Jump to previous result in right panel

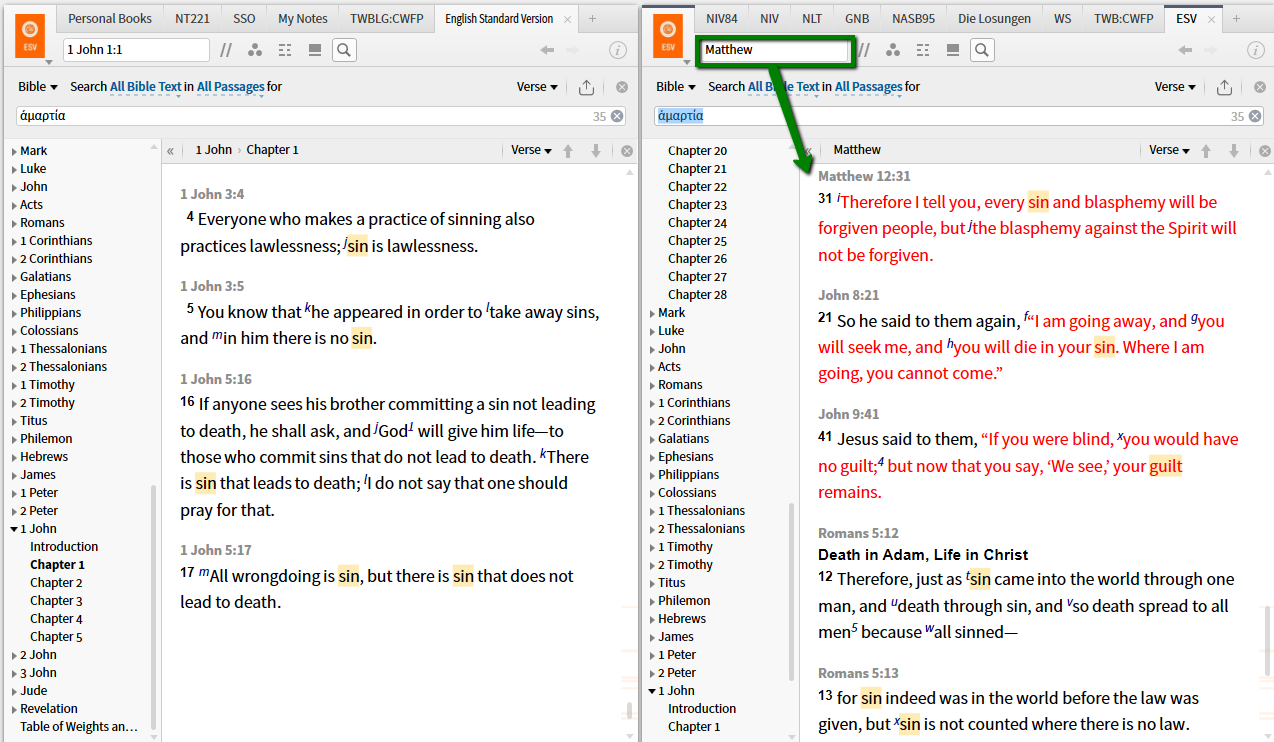1206,150
